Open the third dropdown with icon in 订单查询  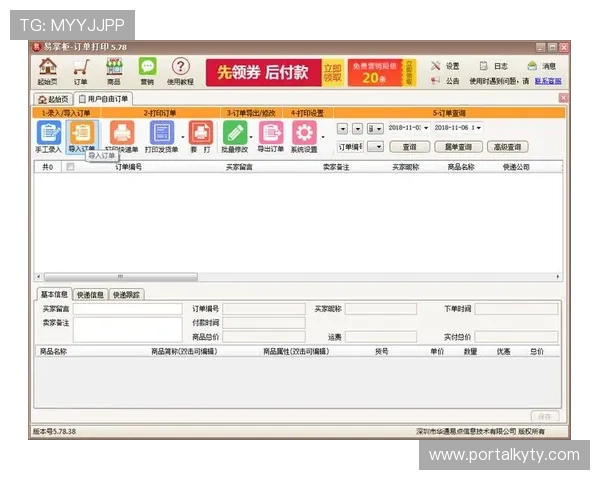point(375,129)
